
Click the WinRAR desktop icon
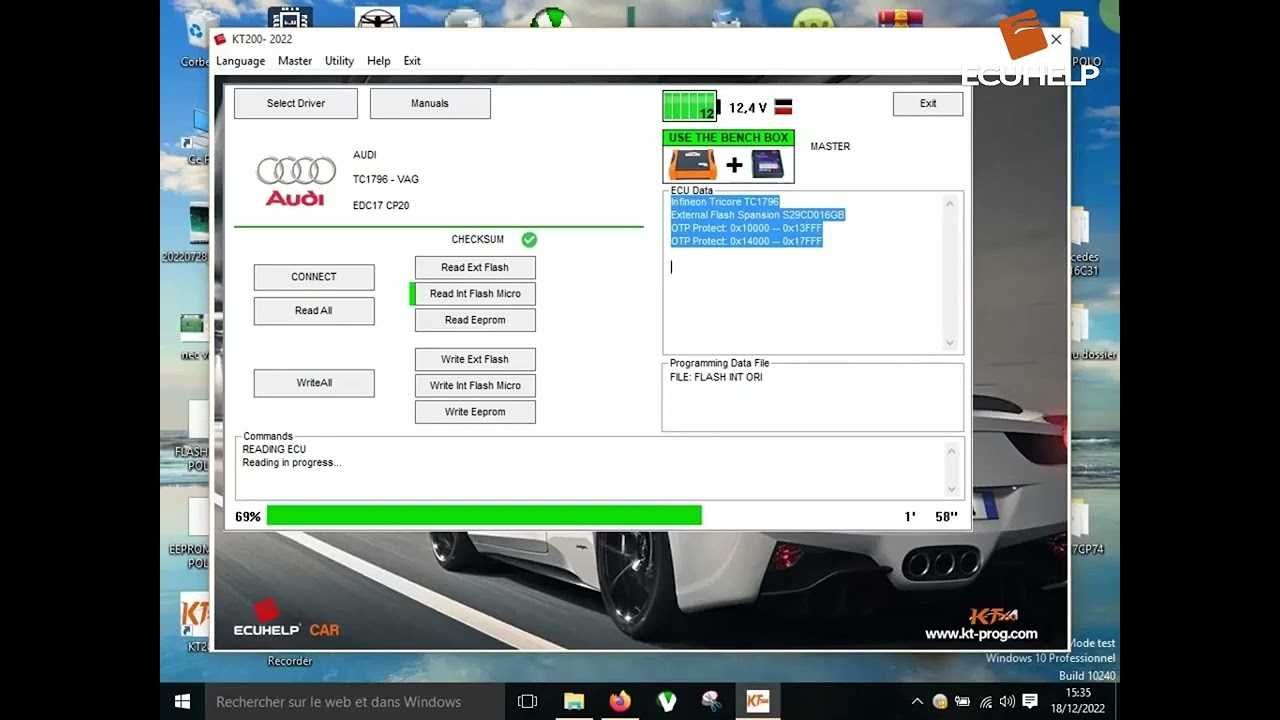click(x=900, y=18)
